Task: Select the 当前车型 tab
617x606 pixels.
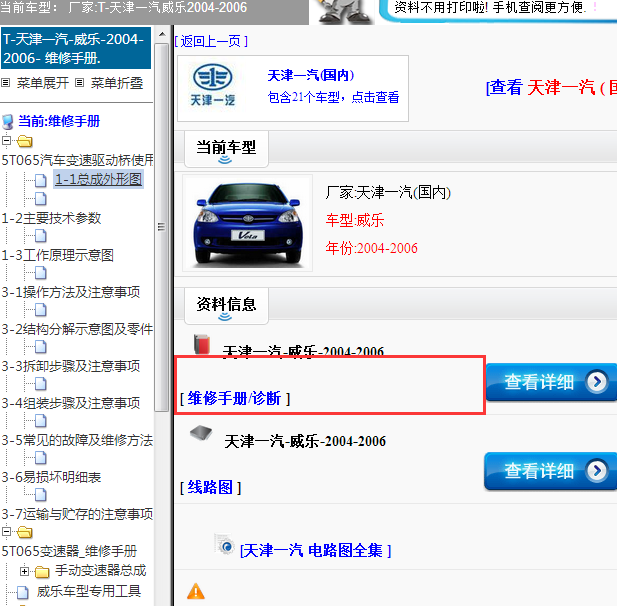Action: pos(226,148)
